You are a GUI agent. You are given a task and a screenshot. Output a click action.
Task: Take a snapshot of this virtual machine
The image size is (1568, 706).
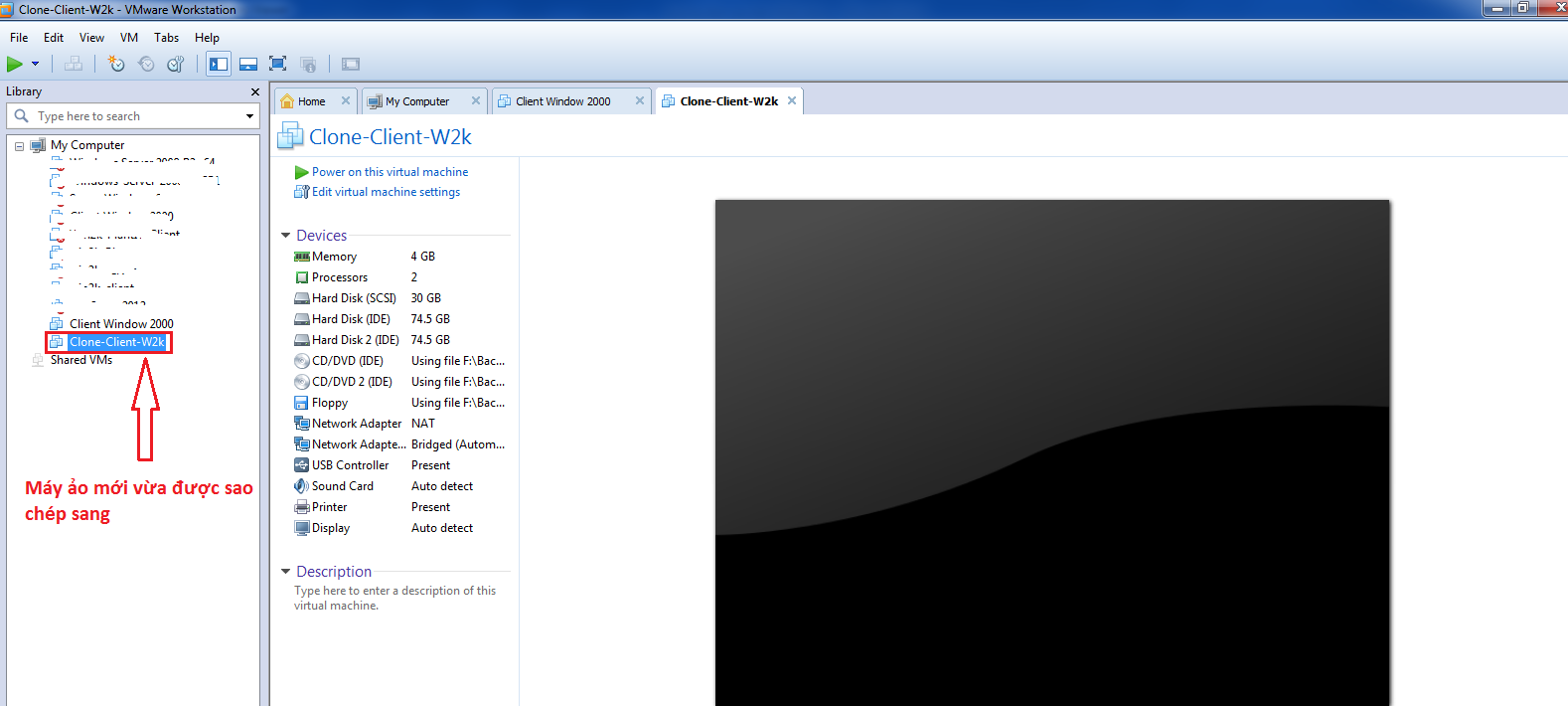[x=116, y=65]
